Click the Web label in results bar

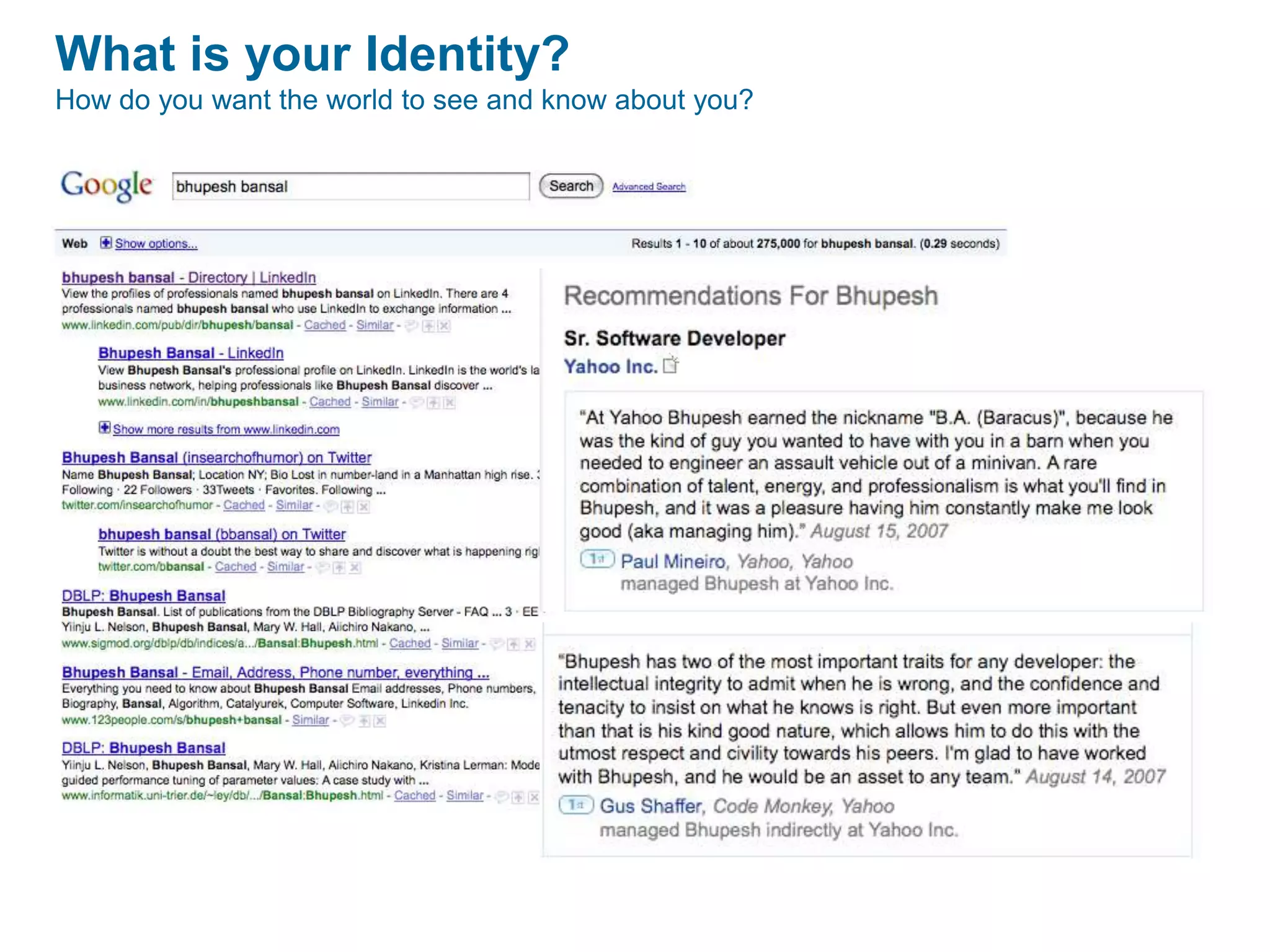[74, 244]
